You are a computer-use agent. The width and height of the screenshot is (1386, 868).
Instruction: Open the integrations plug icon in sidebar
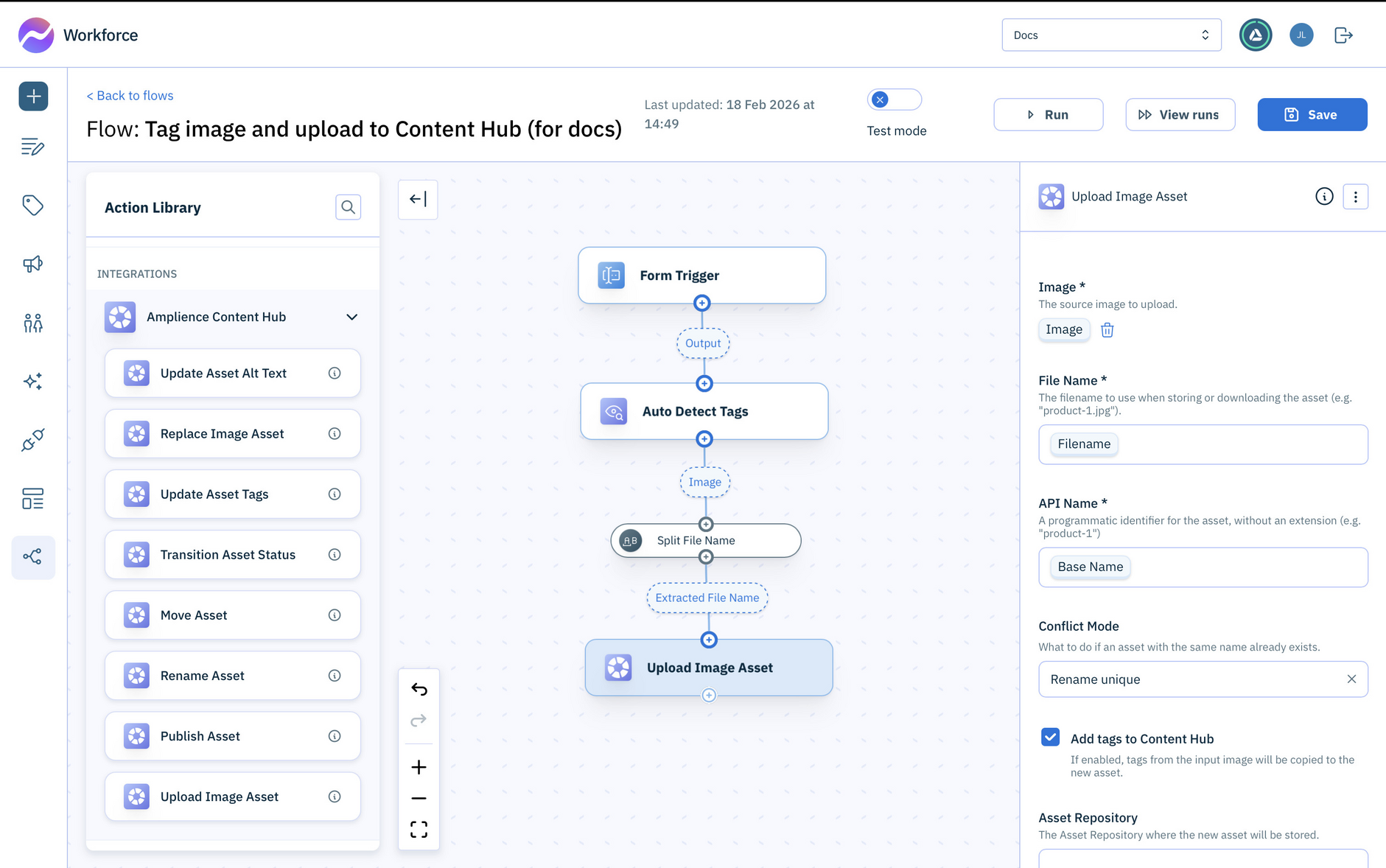click(x=33, y=440)
